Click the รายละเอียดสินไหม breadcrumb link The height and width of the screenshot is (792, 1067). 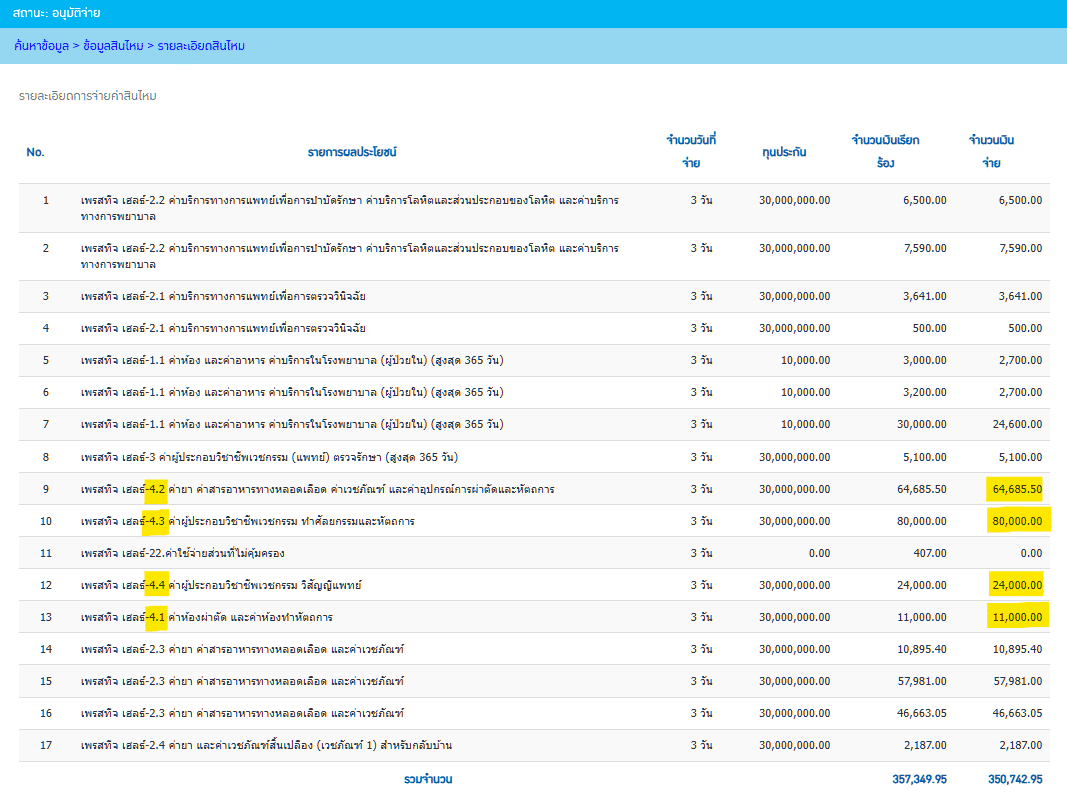pos(201,46)
